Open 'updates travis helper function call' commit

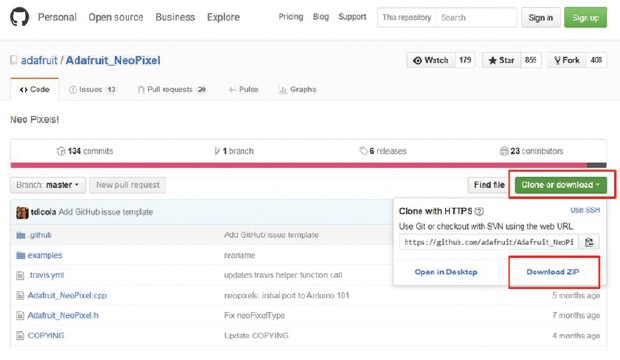click(283, 275)
